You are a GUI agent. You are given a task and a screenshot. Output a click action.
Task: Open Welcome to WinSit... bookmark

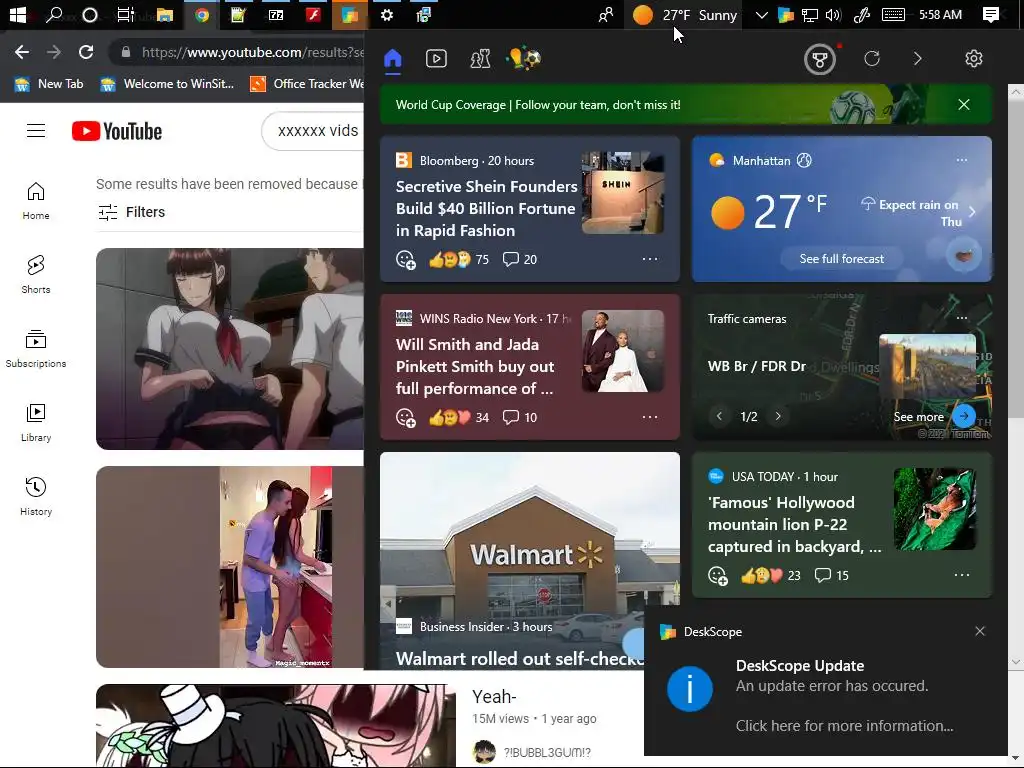tap(167, 84)
